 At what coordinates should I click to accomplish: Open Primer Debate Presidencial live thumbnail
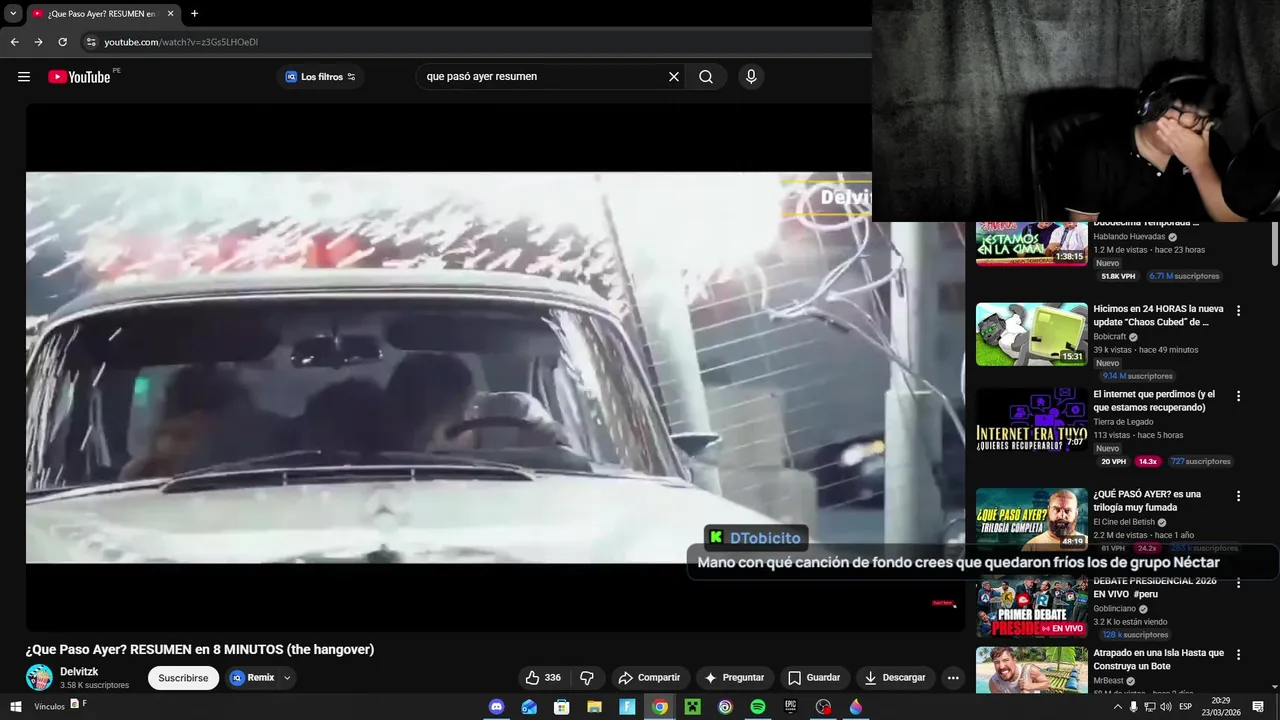[1031, 606]
